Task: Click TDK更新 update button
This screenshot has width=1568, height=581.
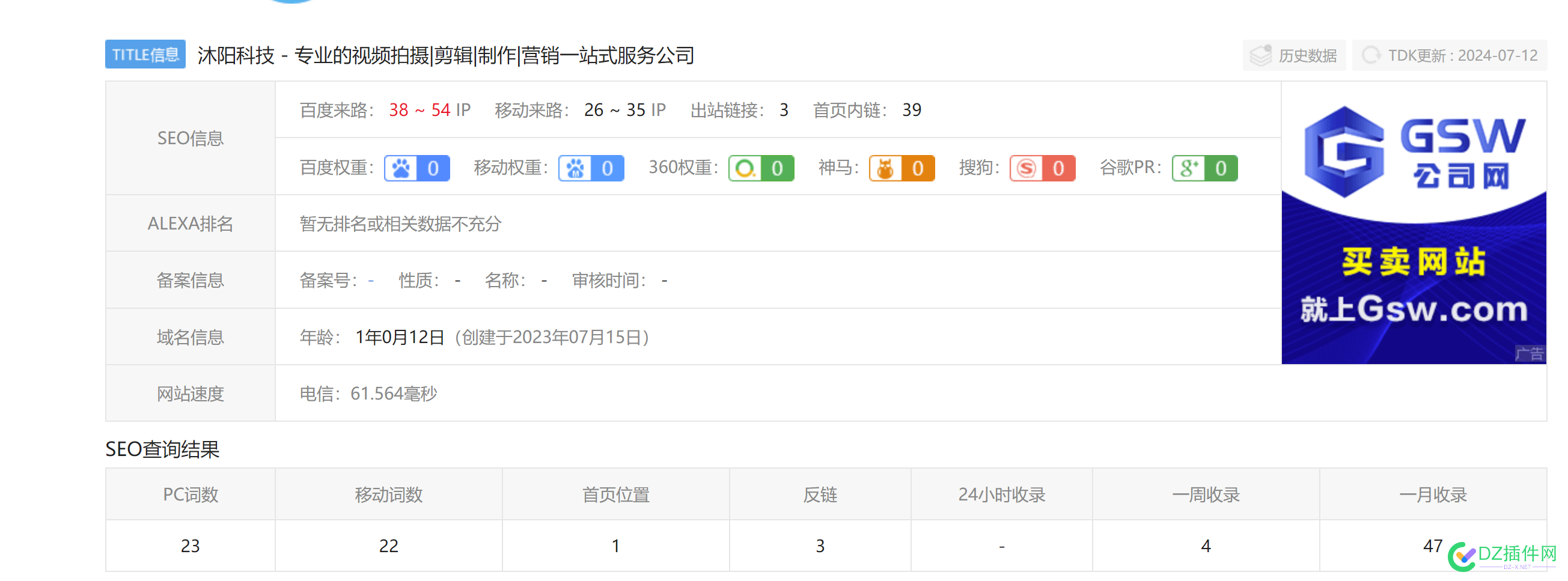Action: 1450,55
